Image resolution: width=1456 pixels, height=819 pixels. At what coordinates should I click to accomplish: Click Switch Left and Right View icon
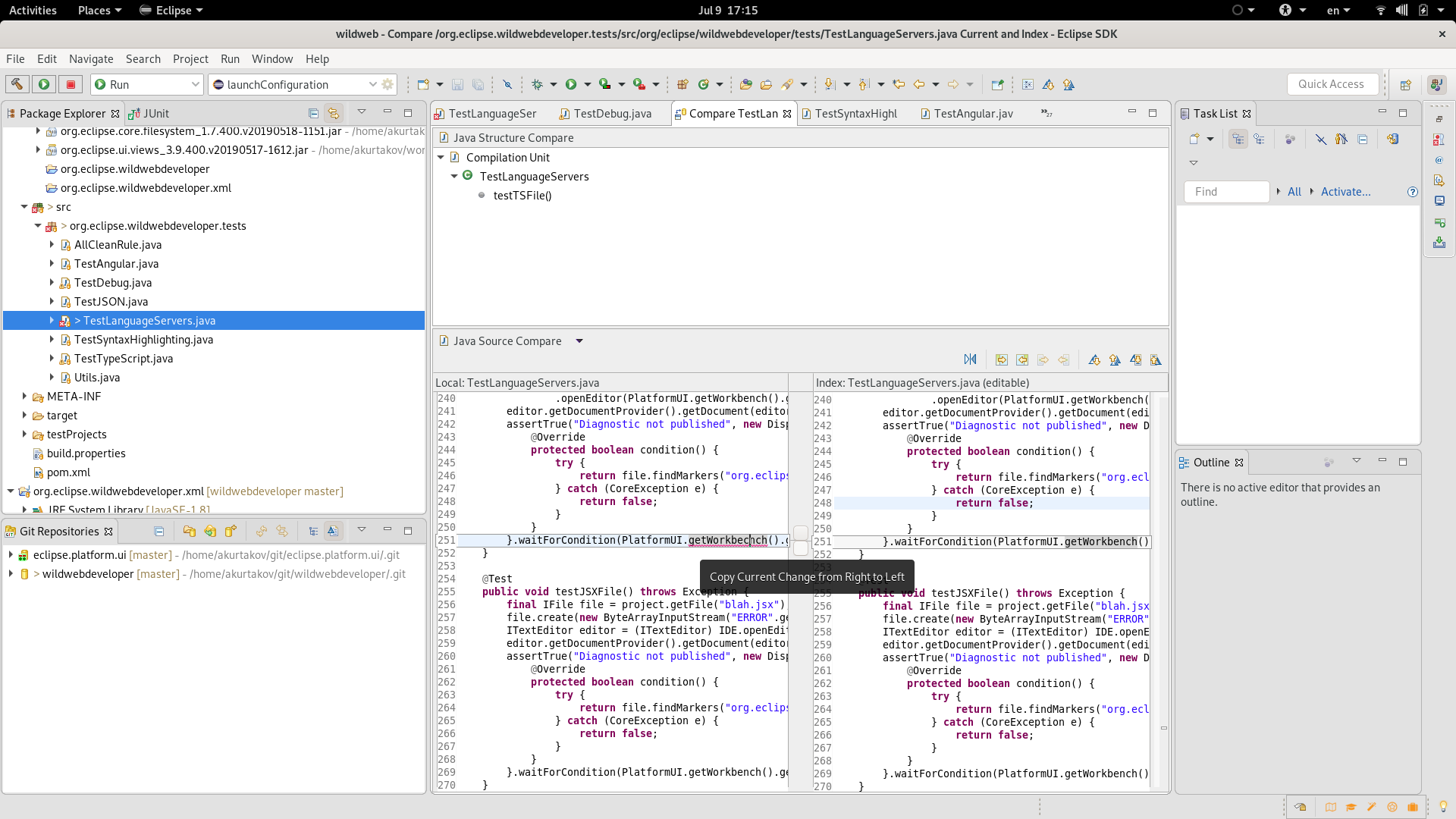(970, 359)
